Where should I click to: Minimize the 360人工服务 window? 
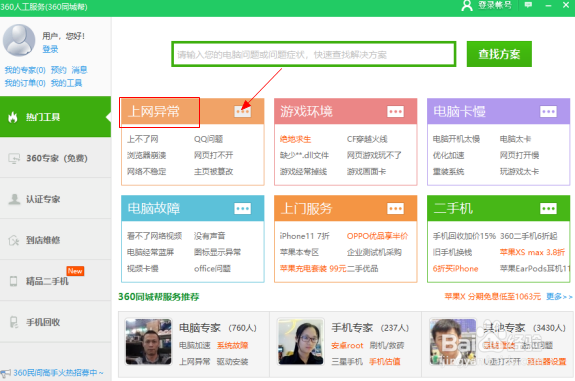coord(548,6)
